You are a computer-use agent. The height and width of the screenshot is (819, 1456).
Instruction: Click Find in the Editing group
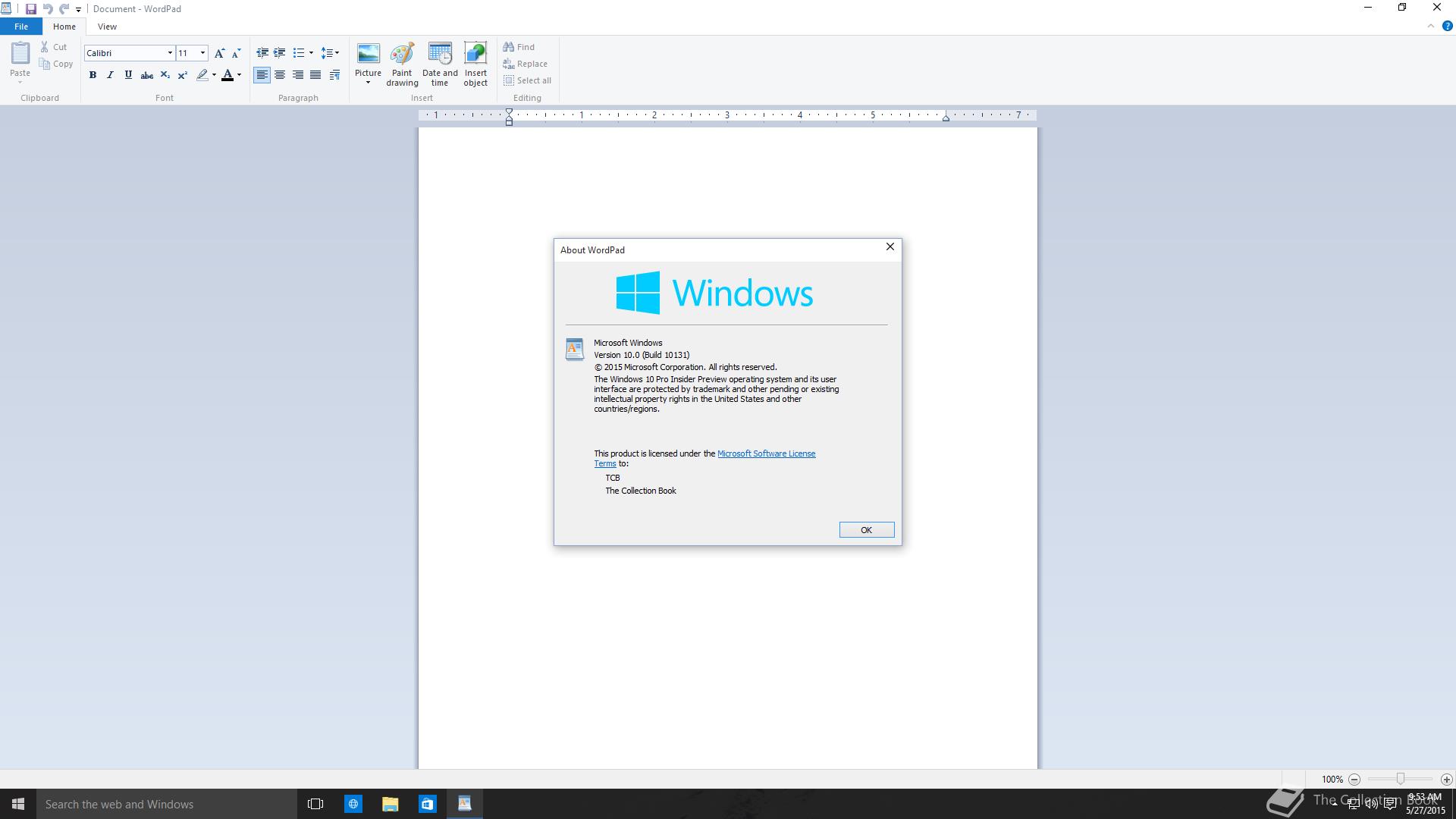[x=519, y=47]
